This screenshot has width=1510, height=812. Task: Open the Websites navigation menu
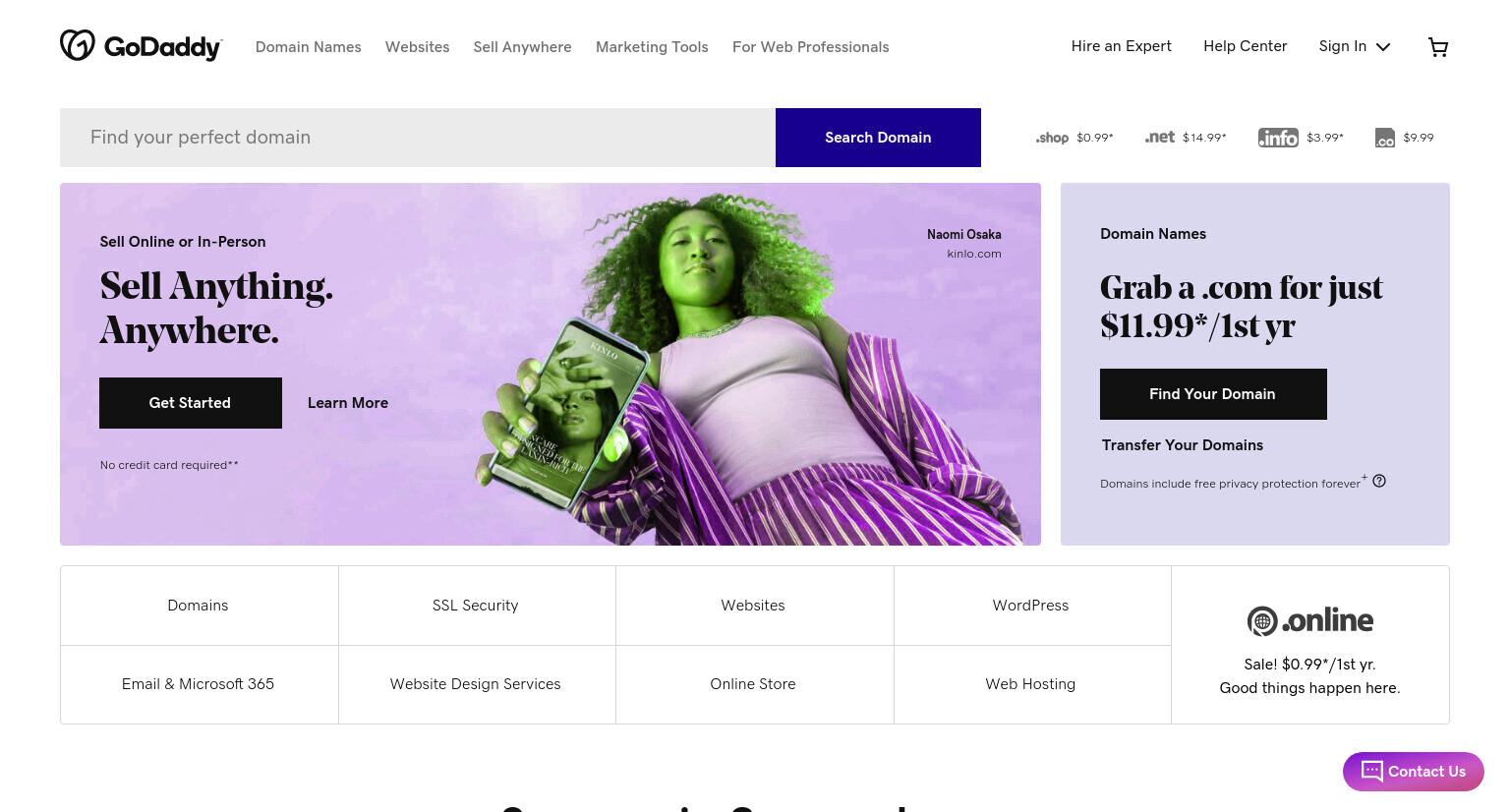coord(417,47)
